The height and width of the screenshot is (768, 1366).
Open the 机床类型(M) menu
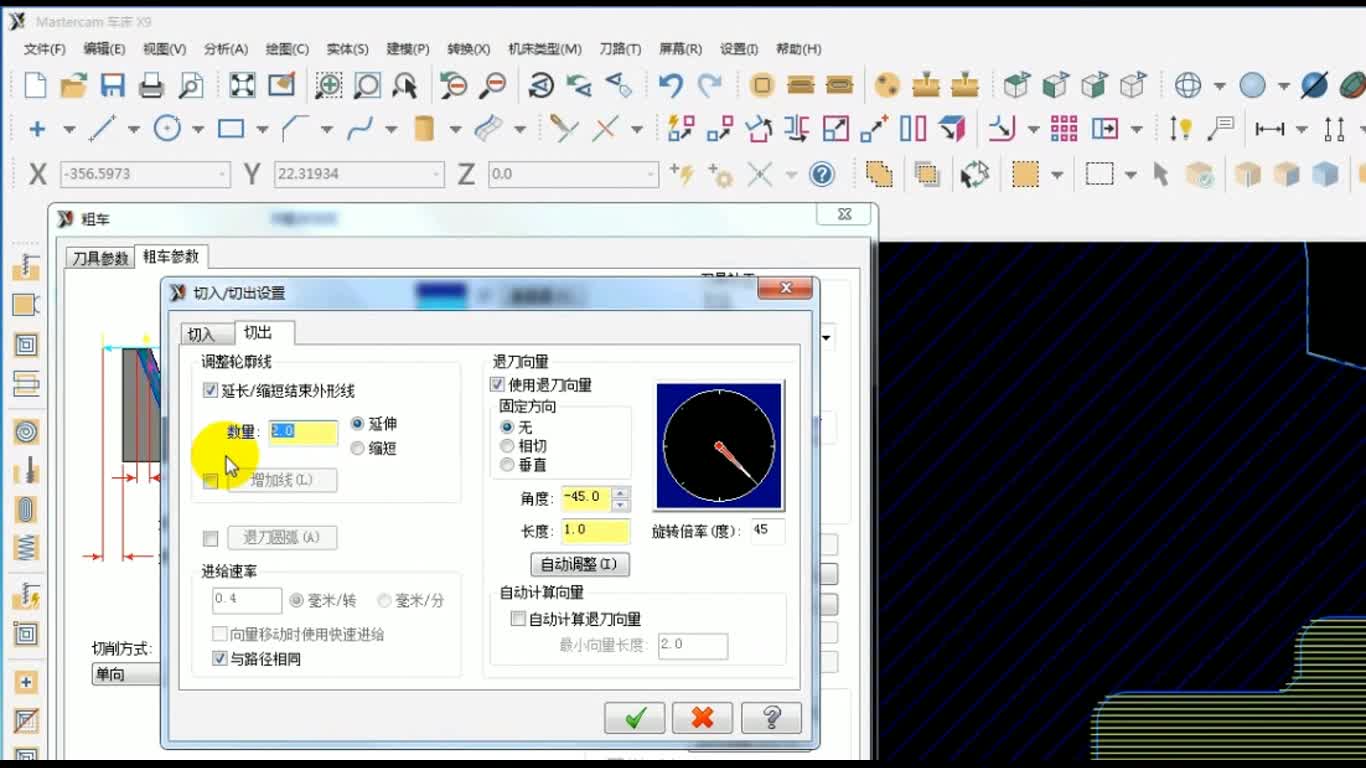click(x=545, y=48)
